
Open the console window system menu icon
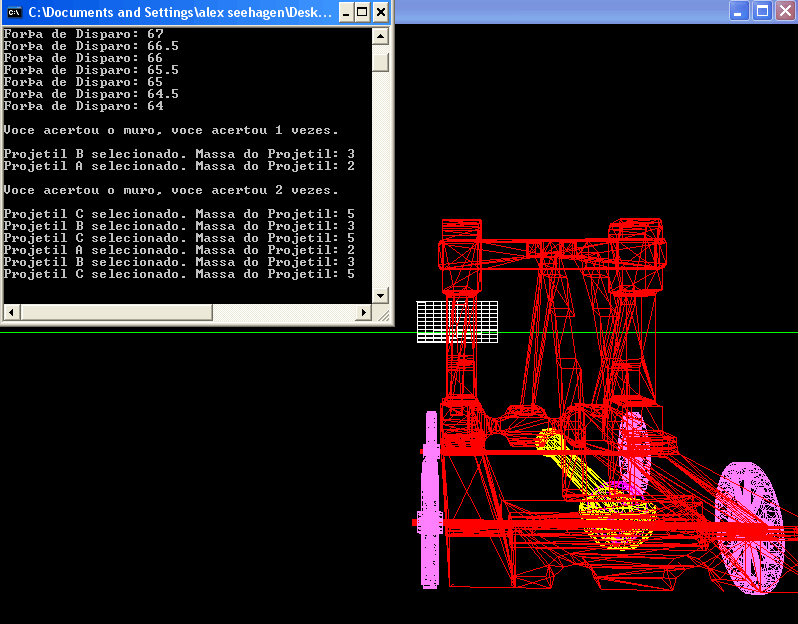14,12
